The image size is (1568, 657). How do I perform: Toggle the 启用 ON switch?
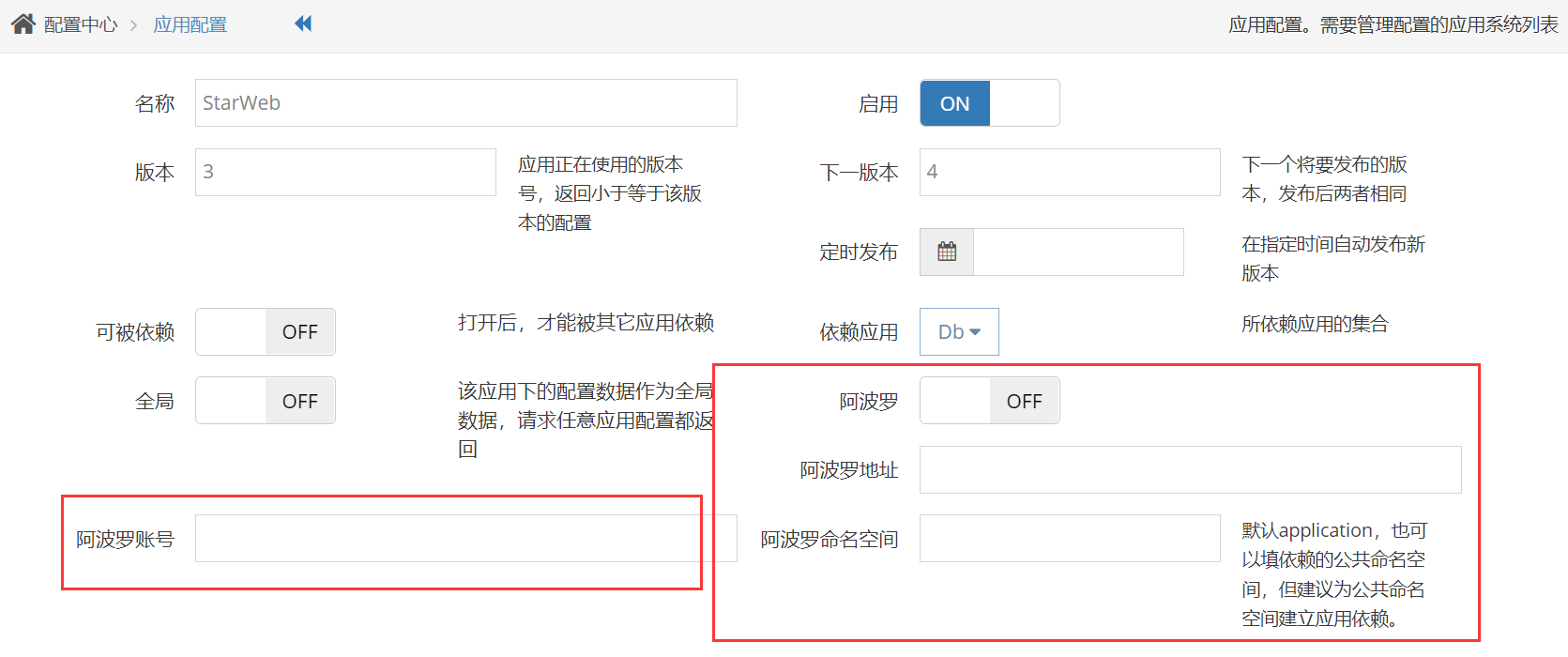[989, 103]
